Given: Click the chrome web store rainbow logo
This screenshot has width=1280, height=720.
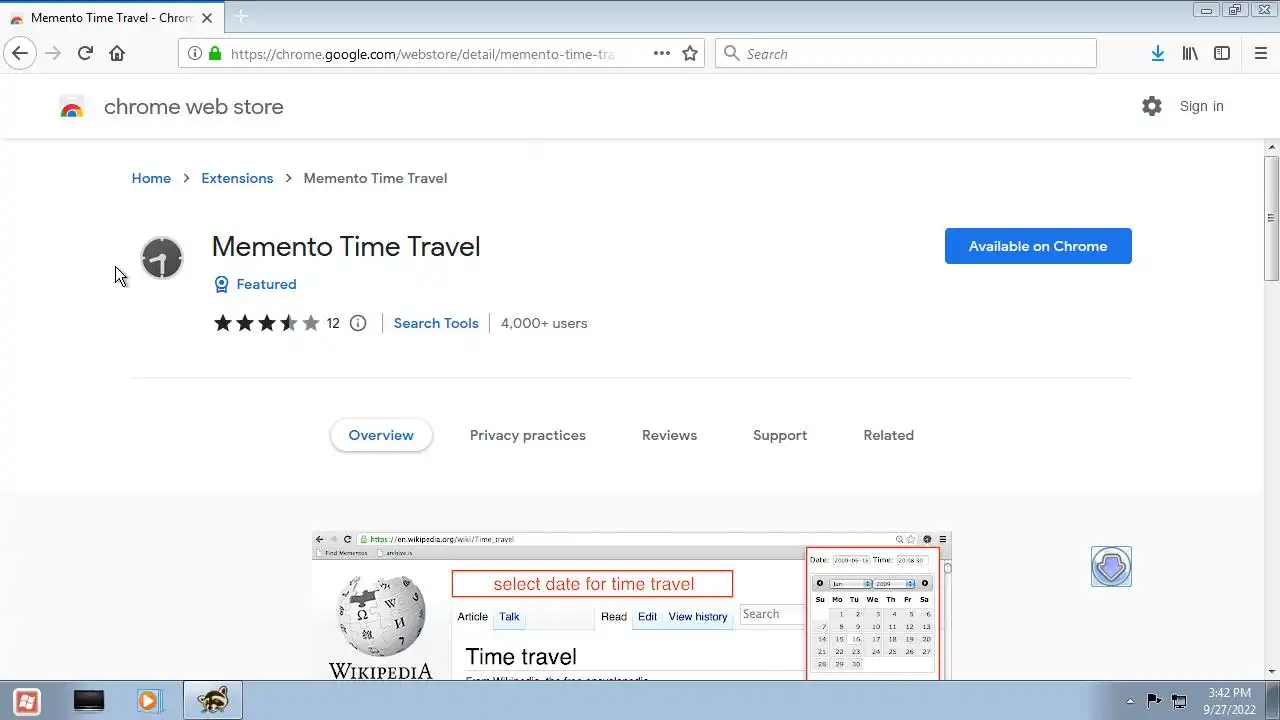Looking at the screenshot, I should point(72,107).
